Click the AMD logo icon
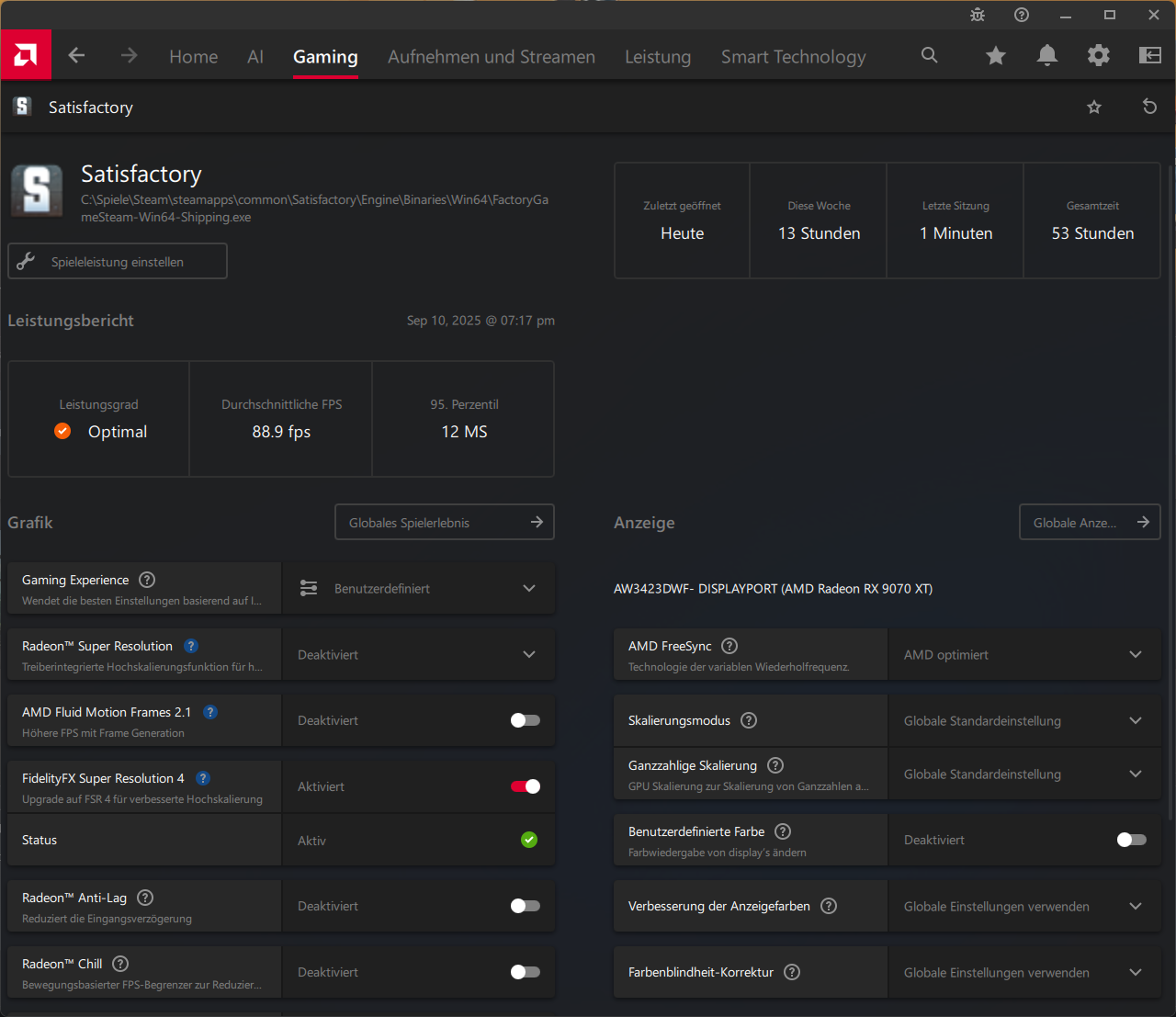Screen dimensions: 1176x1017 tap(26, 55)
